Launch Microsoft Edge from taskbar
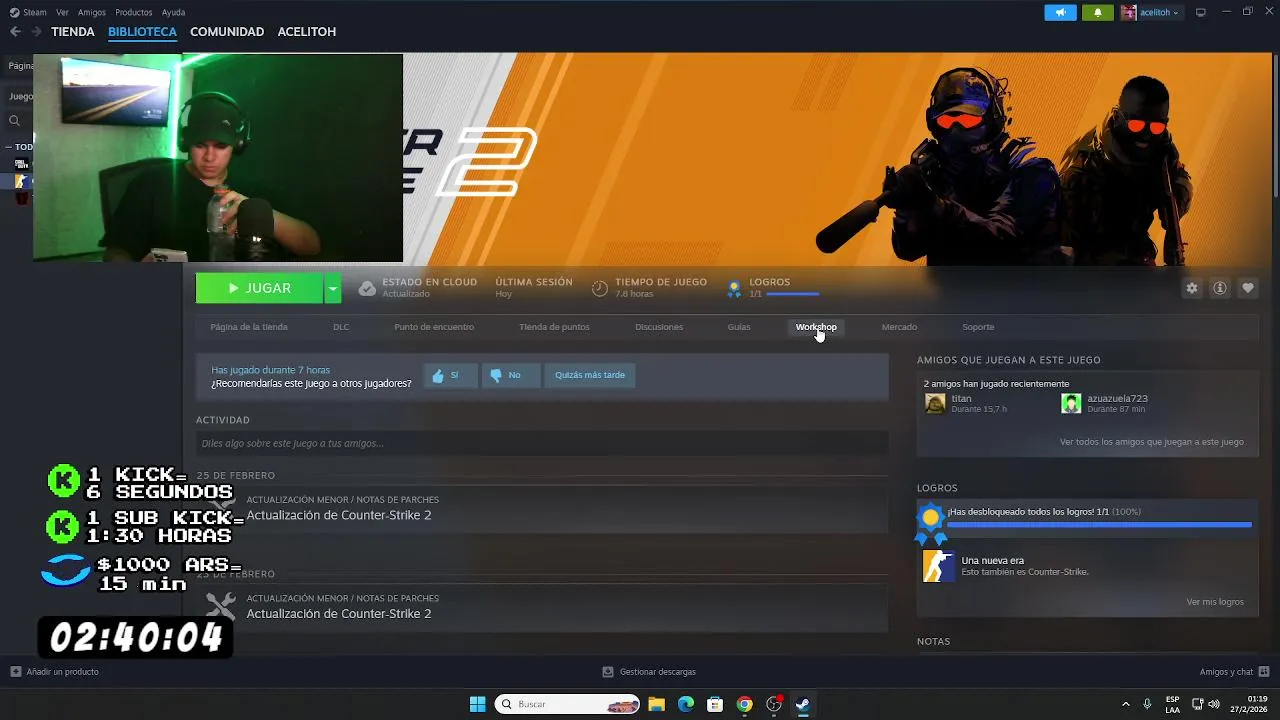The height and width of the screenshot is (720, 1280). click(x=686, y=704)
